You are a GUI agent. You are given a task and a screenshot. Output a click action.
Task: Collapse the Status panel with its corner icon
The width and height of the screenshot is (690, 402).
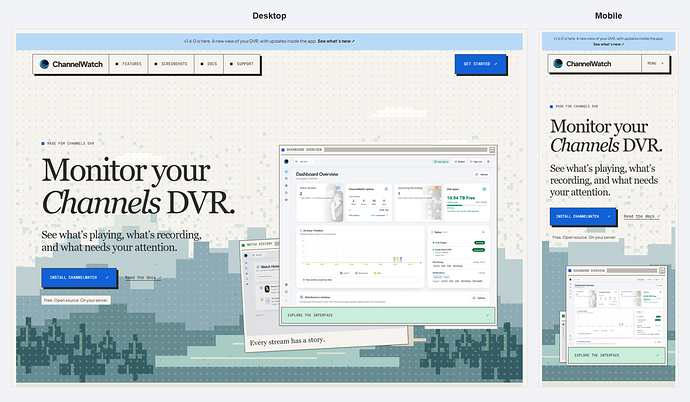(x=483, y=232)
